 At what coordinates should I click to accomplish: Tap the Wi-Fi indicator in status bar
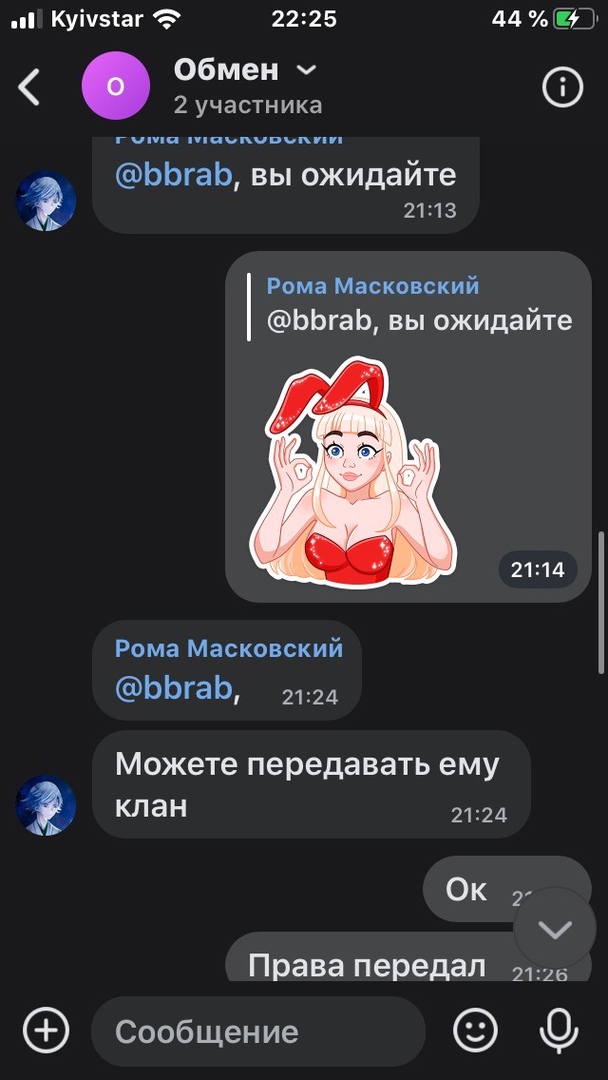(x=166, y=20)
